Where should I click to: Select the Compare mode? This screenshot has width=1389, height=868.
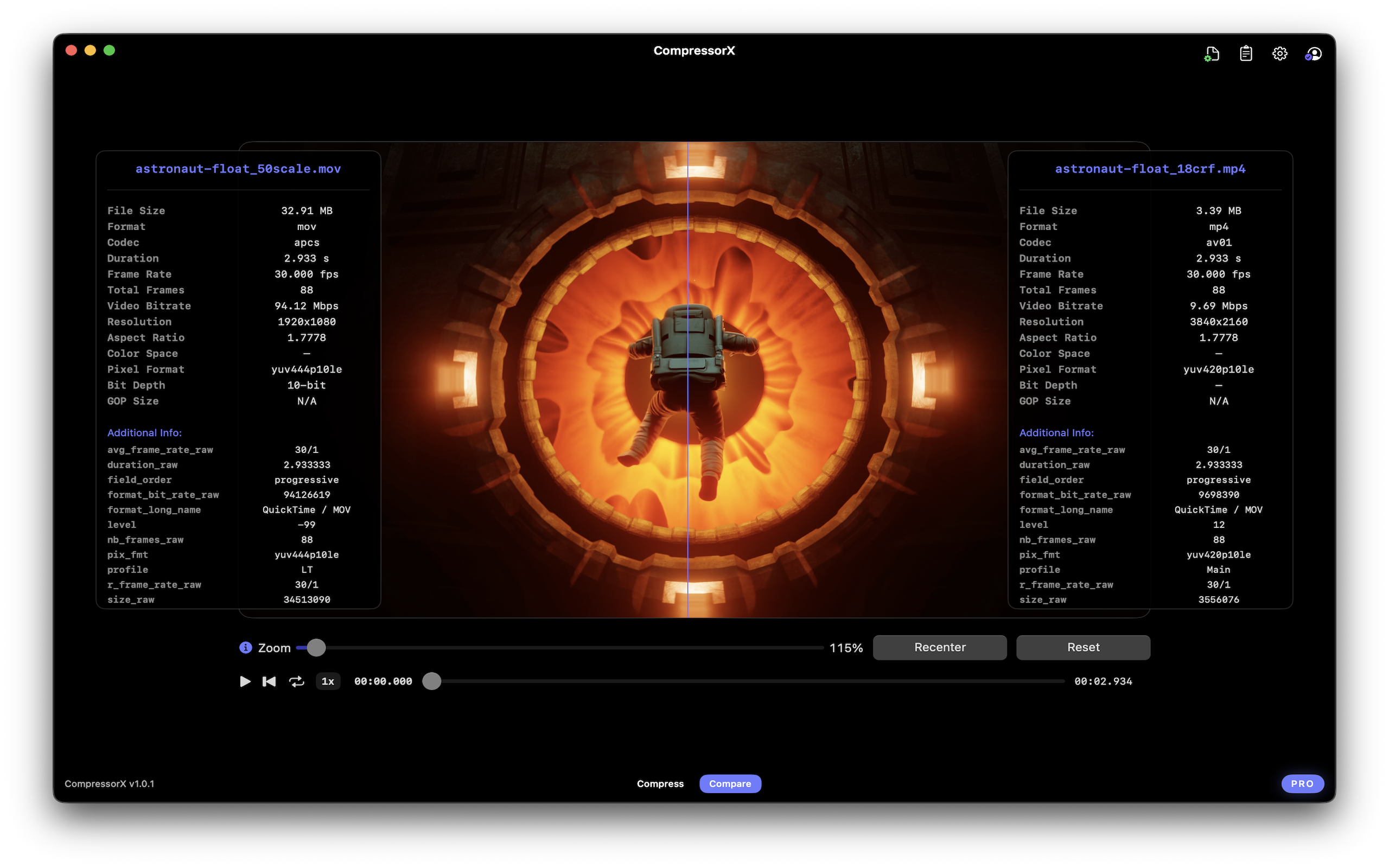coord(730,783)
